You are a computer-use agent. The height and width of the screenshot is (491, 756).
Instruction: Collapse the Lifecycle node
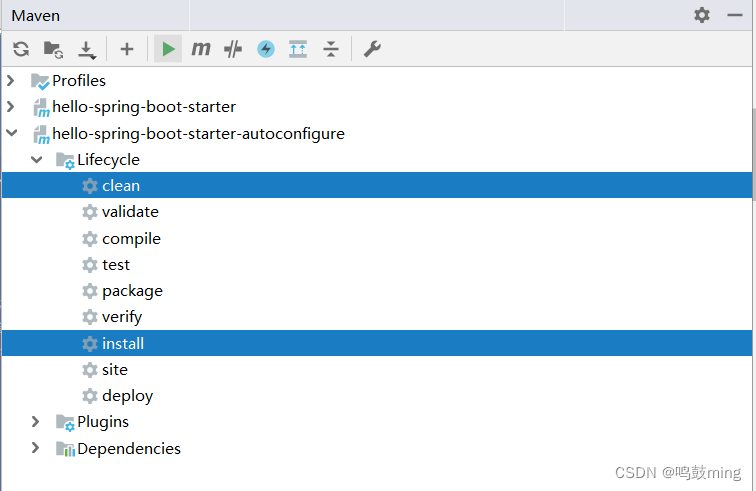[x=36, y=159]
